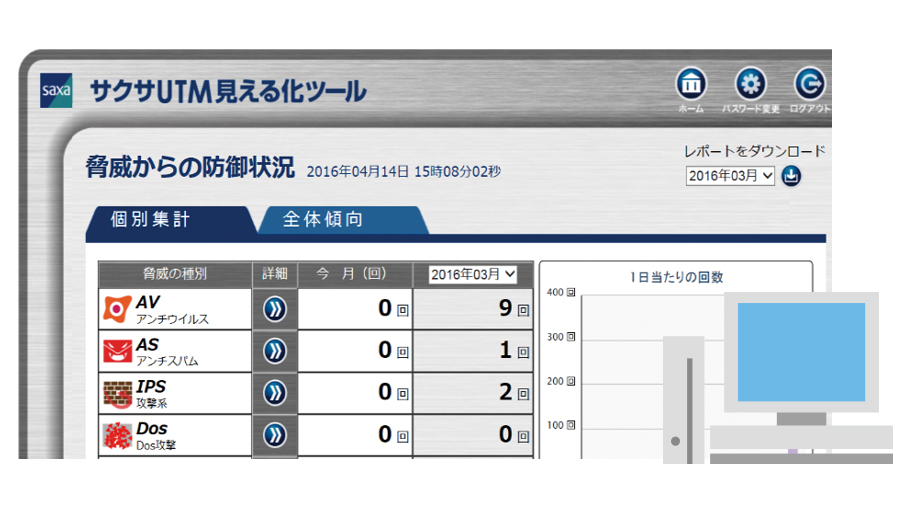Viewport: 920px width, 518px height.
Task: Open AV antivirus details arrow button
Action: click(x=275, y=309)
